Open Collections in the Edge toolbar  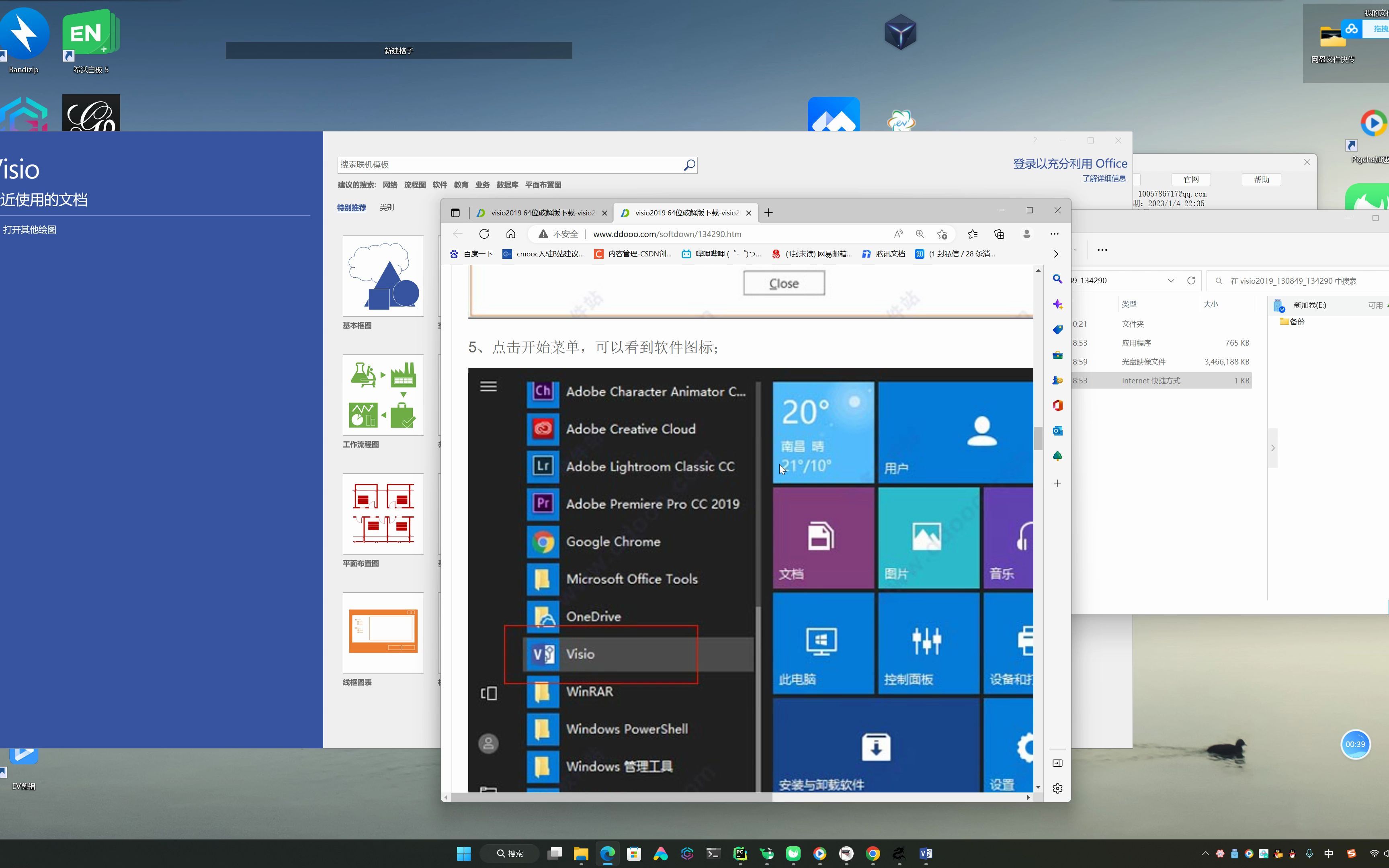[999, 233]
